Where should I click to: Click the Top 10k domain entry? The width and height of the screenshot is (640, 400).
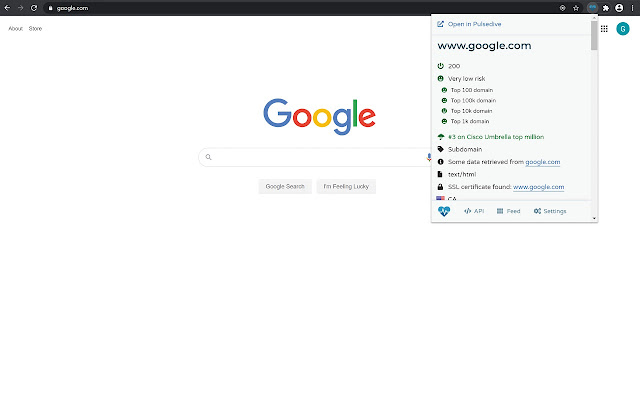(471, 111)
